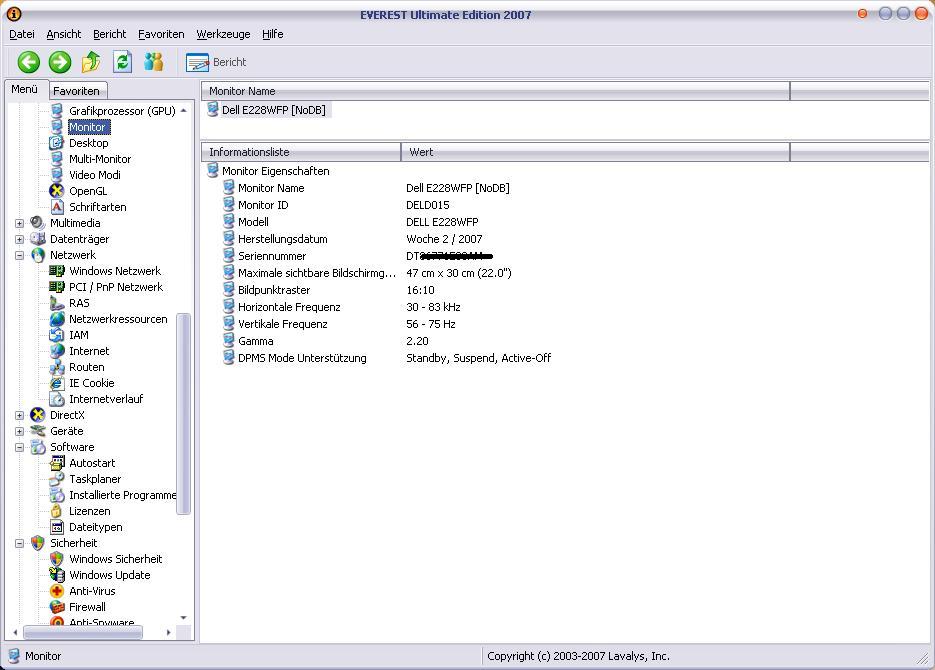The height and width of the screenshot is (670, 935).
Task: Collapse the Software tree node
Action: click(x=19, y=447)
